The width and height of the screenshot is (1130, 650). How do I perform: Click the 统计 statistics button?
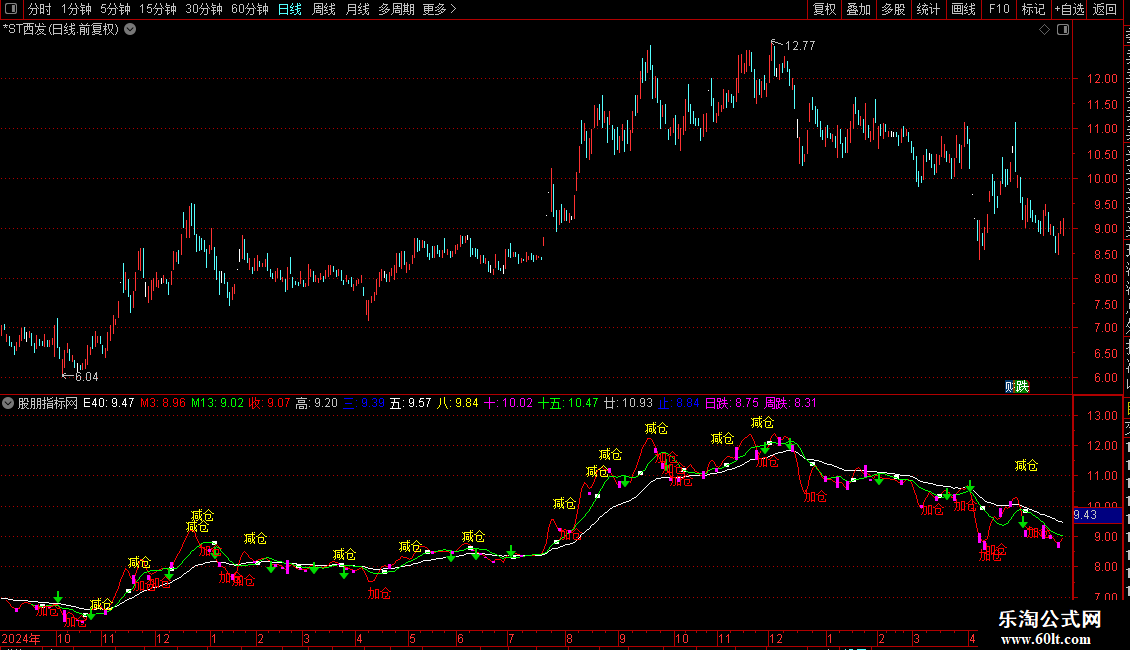tap(927, 9)
